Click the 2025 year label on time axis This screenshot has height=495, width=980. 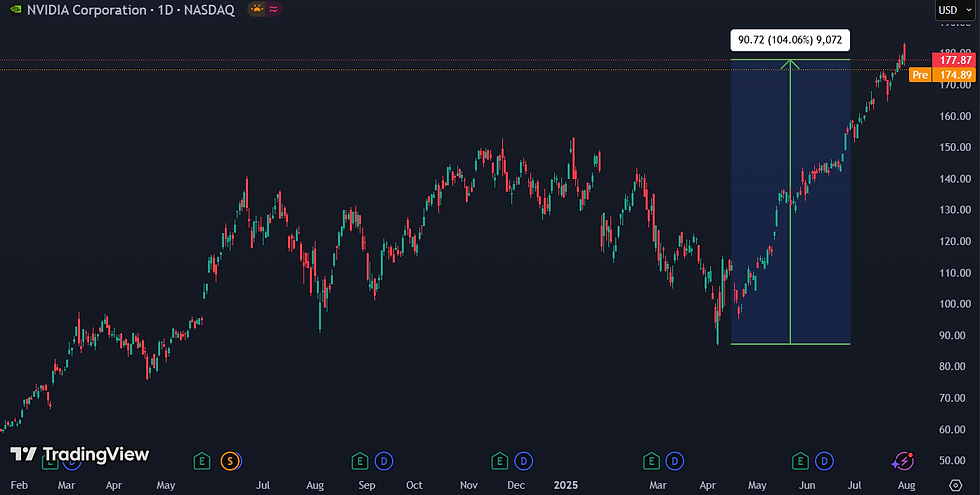click(x=566, y=485)
